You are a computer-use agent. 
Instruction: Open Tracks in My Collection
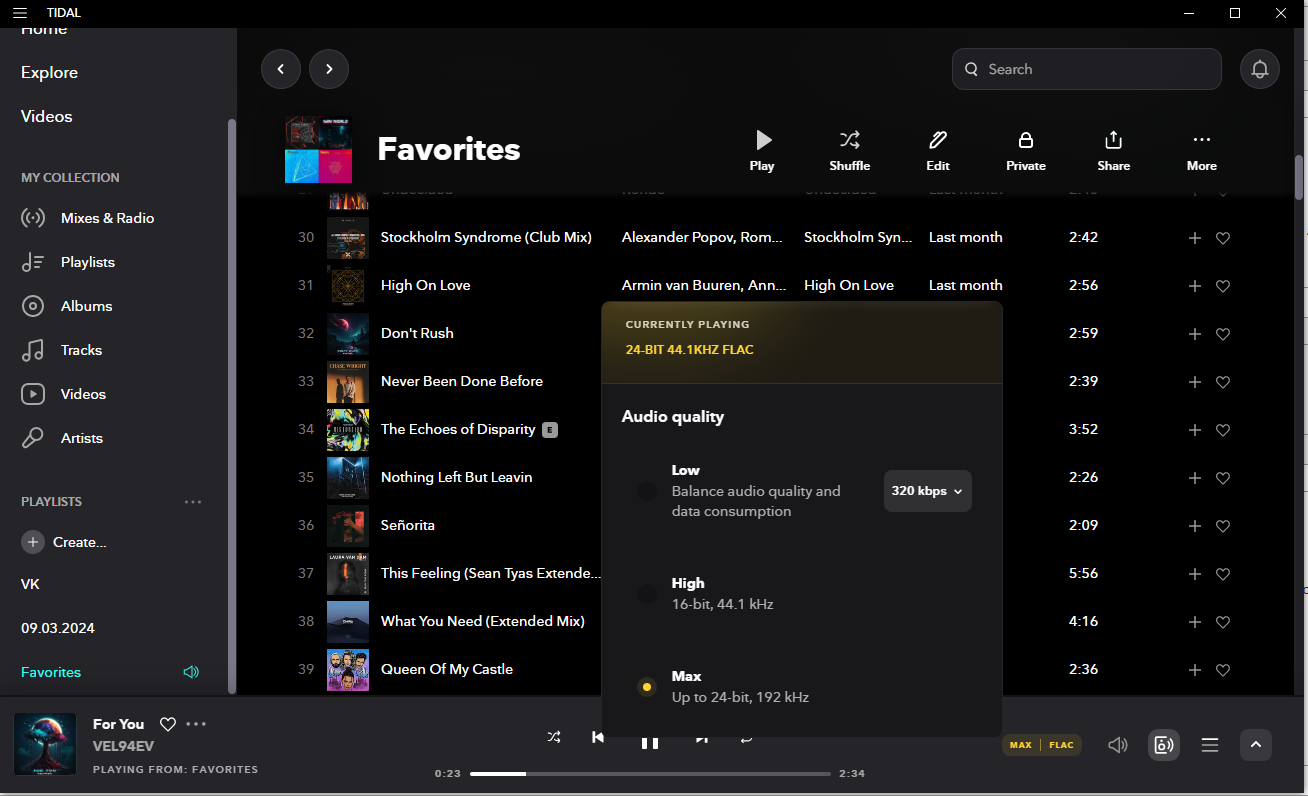[62, 350]
